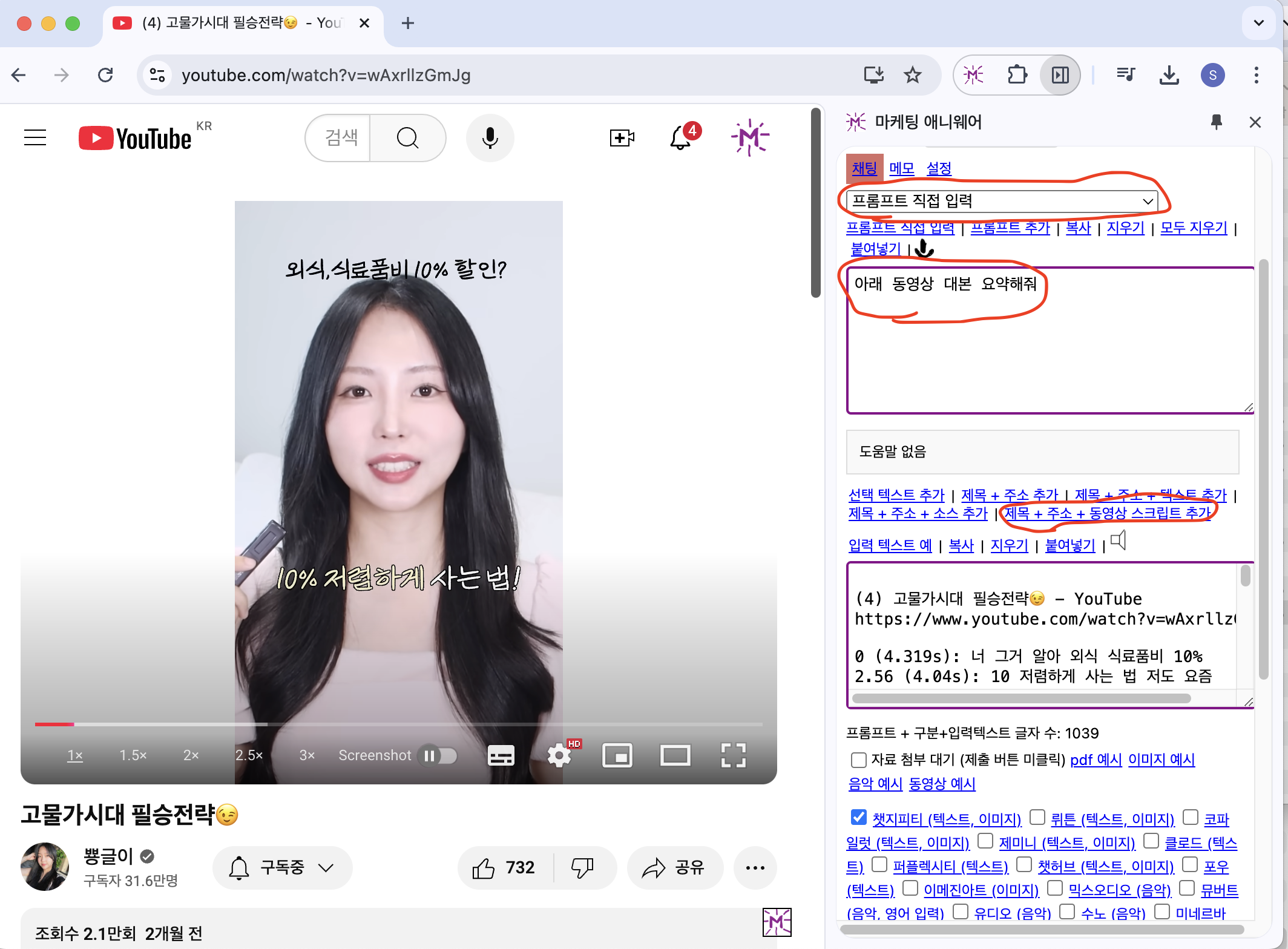Open the 프롬프트 직접 입력 dropdown

point(1002,201)
